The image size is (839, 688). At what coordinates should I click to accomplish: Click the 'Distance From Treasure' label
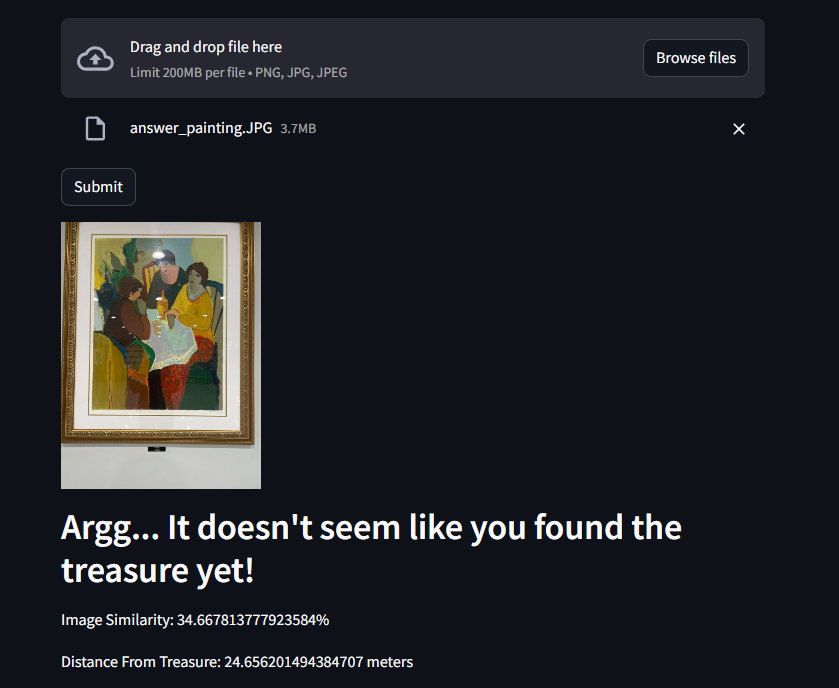(x=141, y=662)
